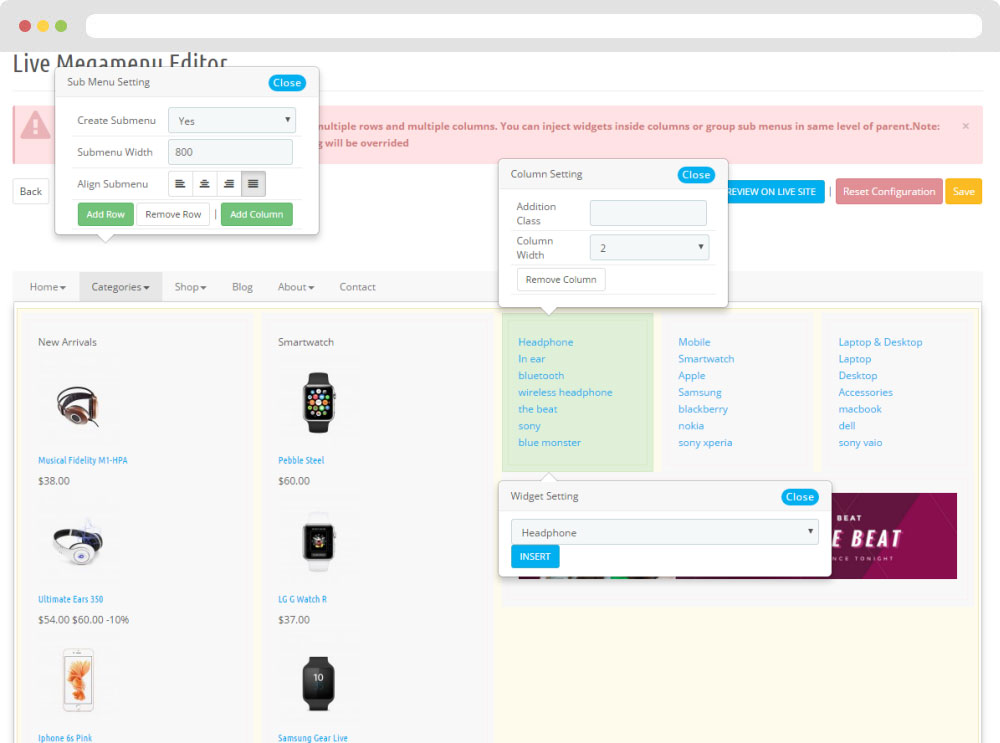
Task: Select align submenu right icon
Action: point(229,184)
